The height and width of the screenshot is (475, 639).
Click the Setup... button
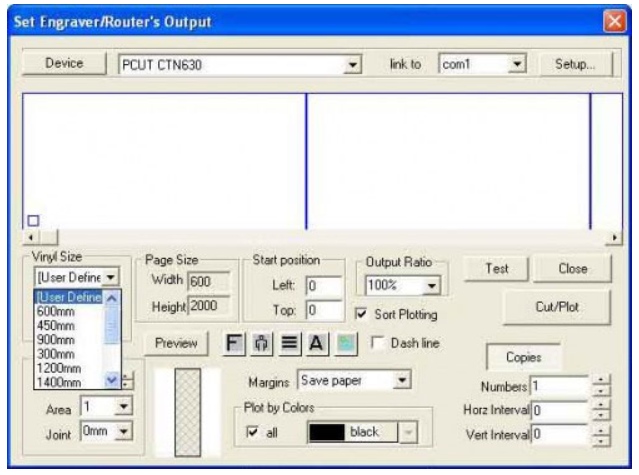pyautogui.click(x=574, y=63)
